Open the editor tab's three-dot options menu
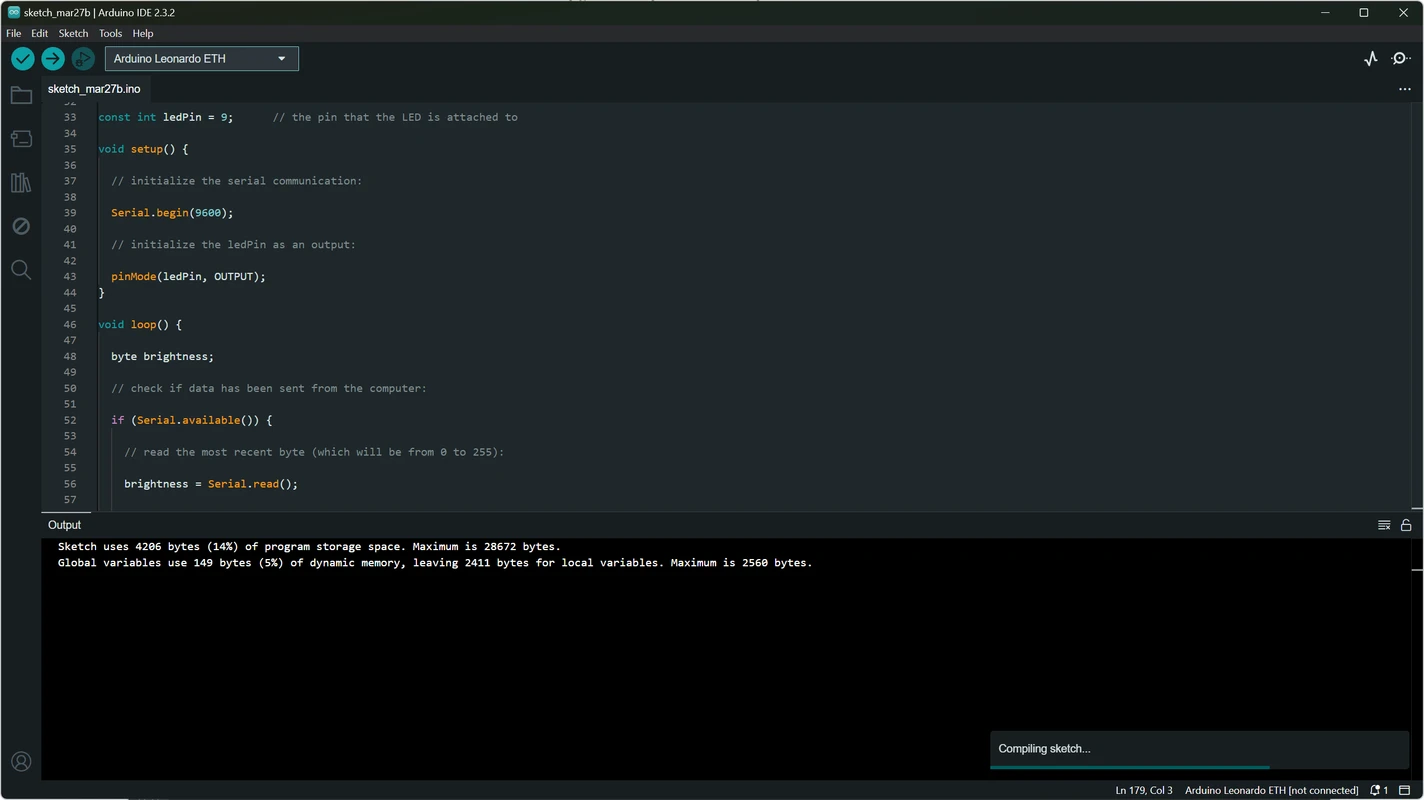Viewport: 1424px width, 800px height. [1404, 89]
